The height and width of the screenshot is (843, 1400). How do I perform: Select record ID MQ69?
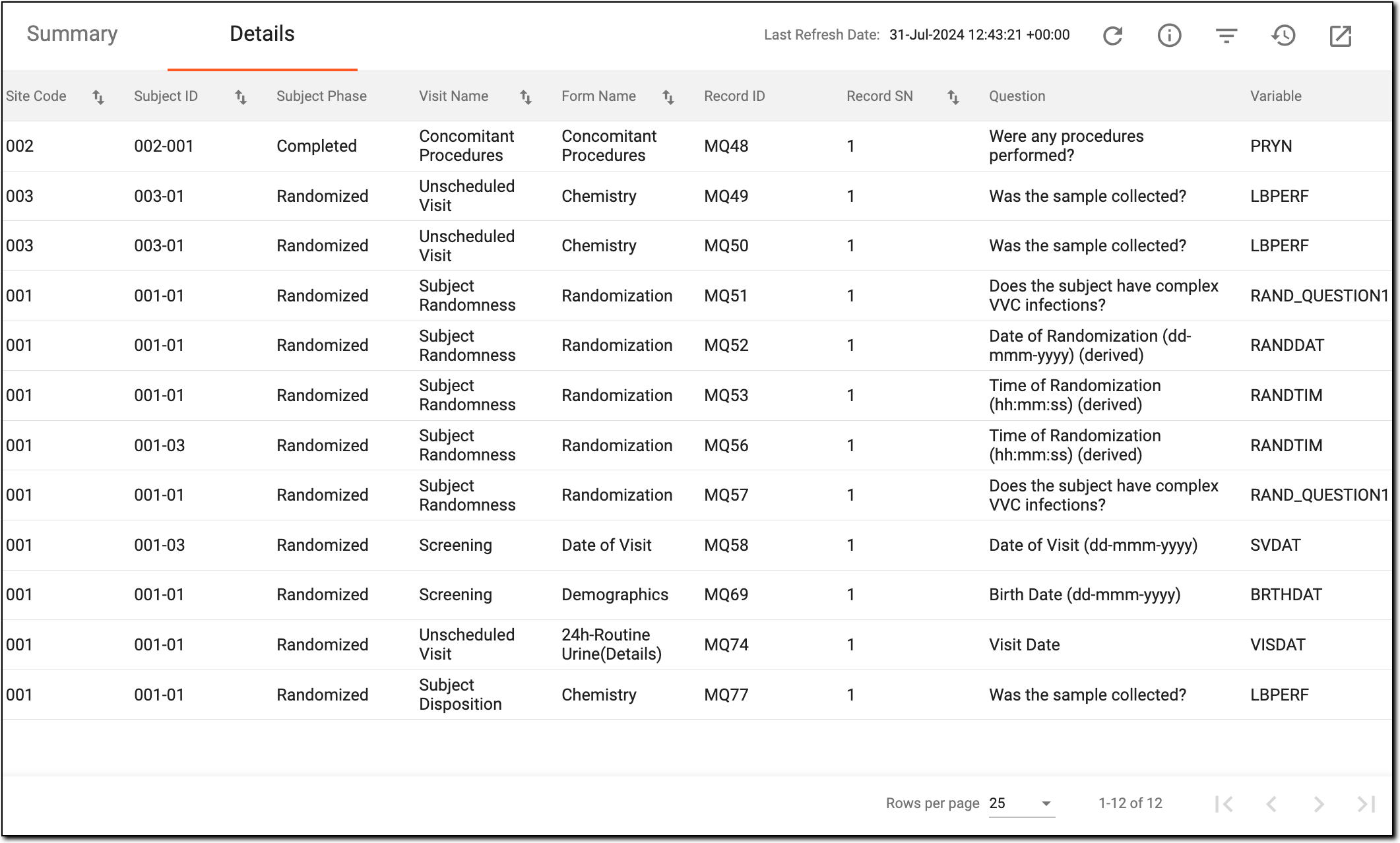[x=726, y=594]
